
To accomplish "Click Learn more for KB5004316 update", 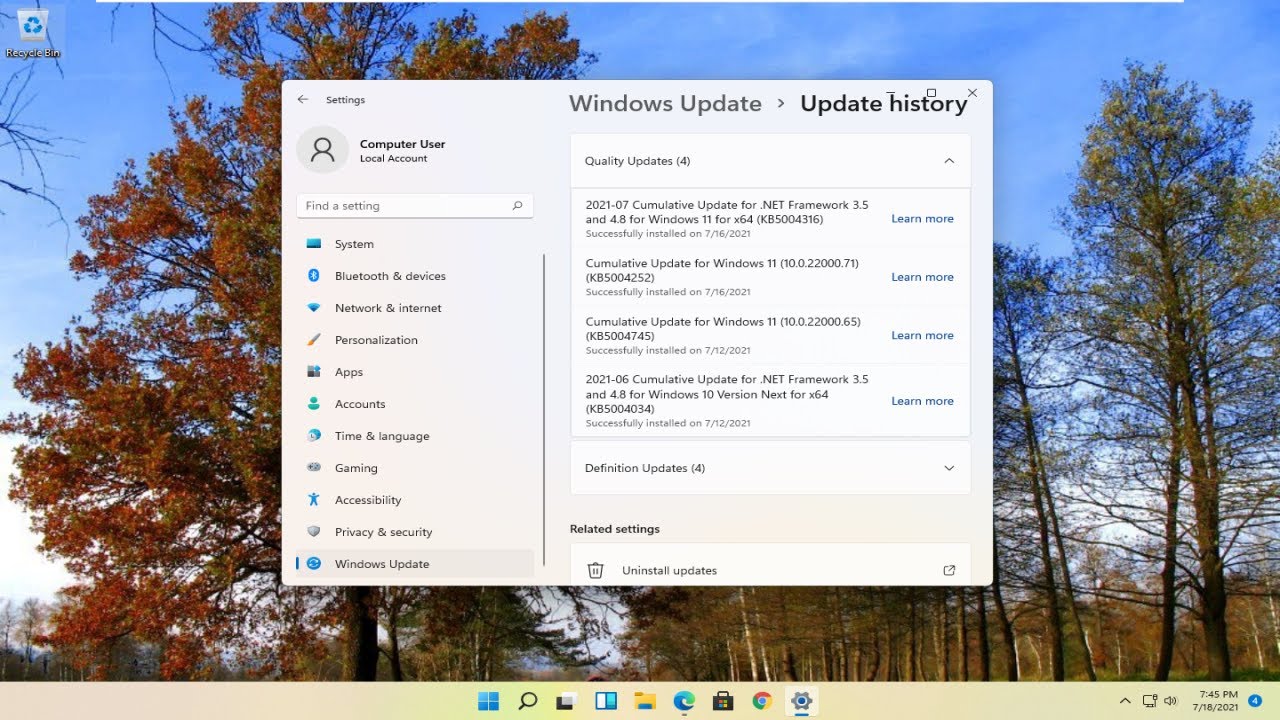I will tap(922, 219).
